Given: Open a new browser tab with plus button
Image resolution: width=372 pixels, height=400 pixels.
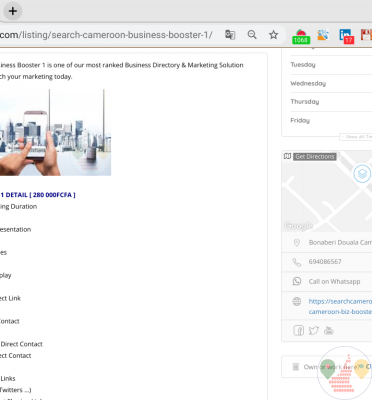Looking at the screenshot, I should point(13,11).
